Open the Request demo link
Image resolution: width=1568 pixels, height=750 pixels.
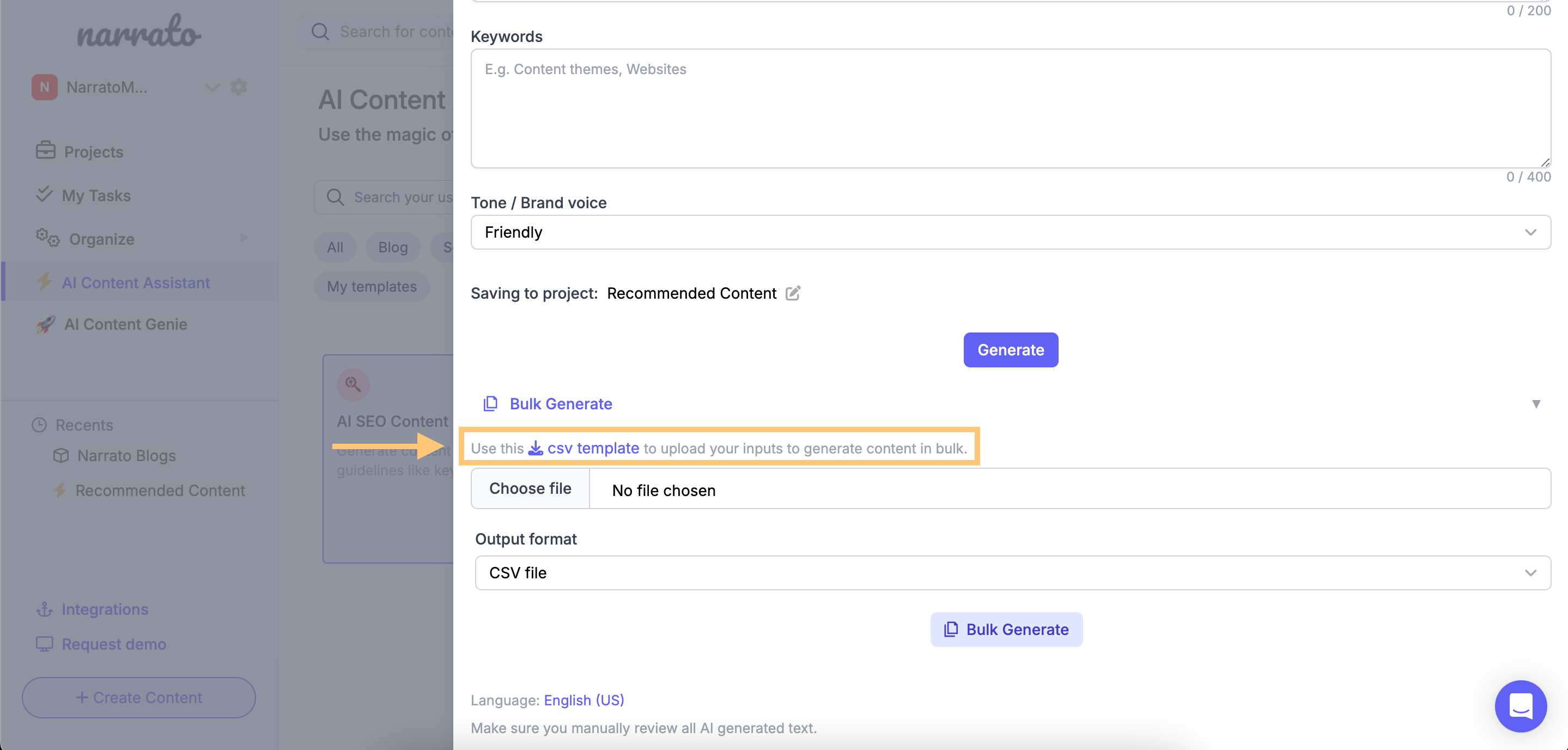coord(114,644)
